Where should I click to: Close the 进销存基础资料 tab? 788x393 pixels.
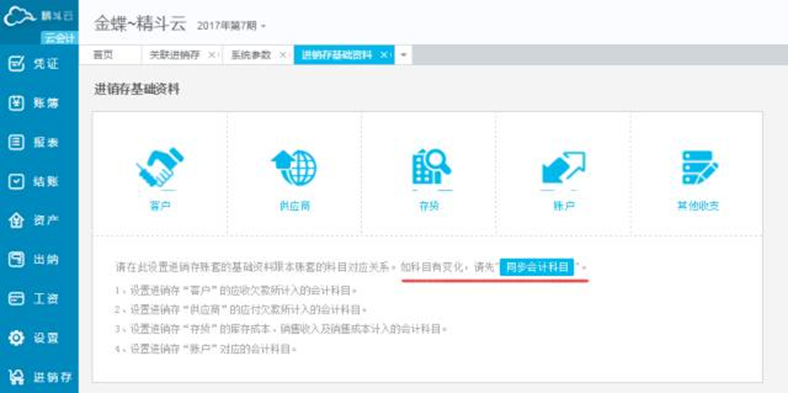pyautogui.click(x=383, y=55)
